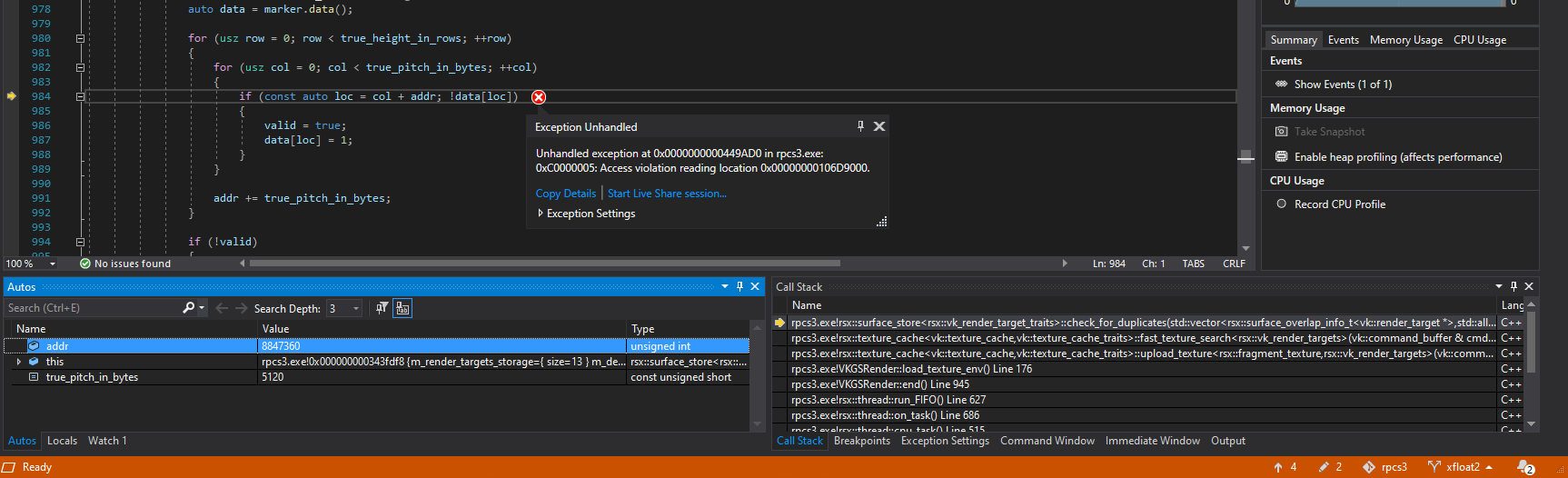The width and height of the screenshot is (1568, 478).
Task: Close the Autos panel
Action: 755,286
